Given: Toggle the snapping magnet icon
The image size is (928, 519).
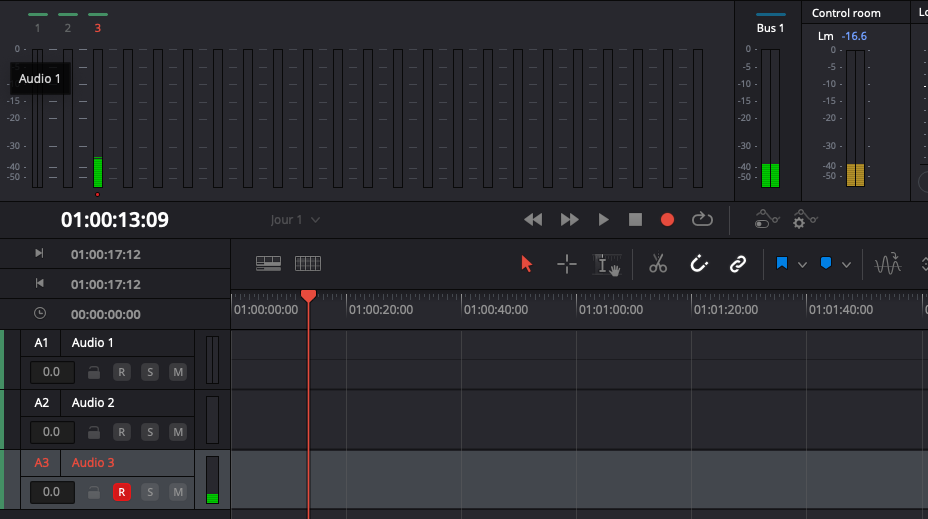Looking at the screenshot, I should point(699,264).
